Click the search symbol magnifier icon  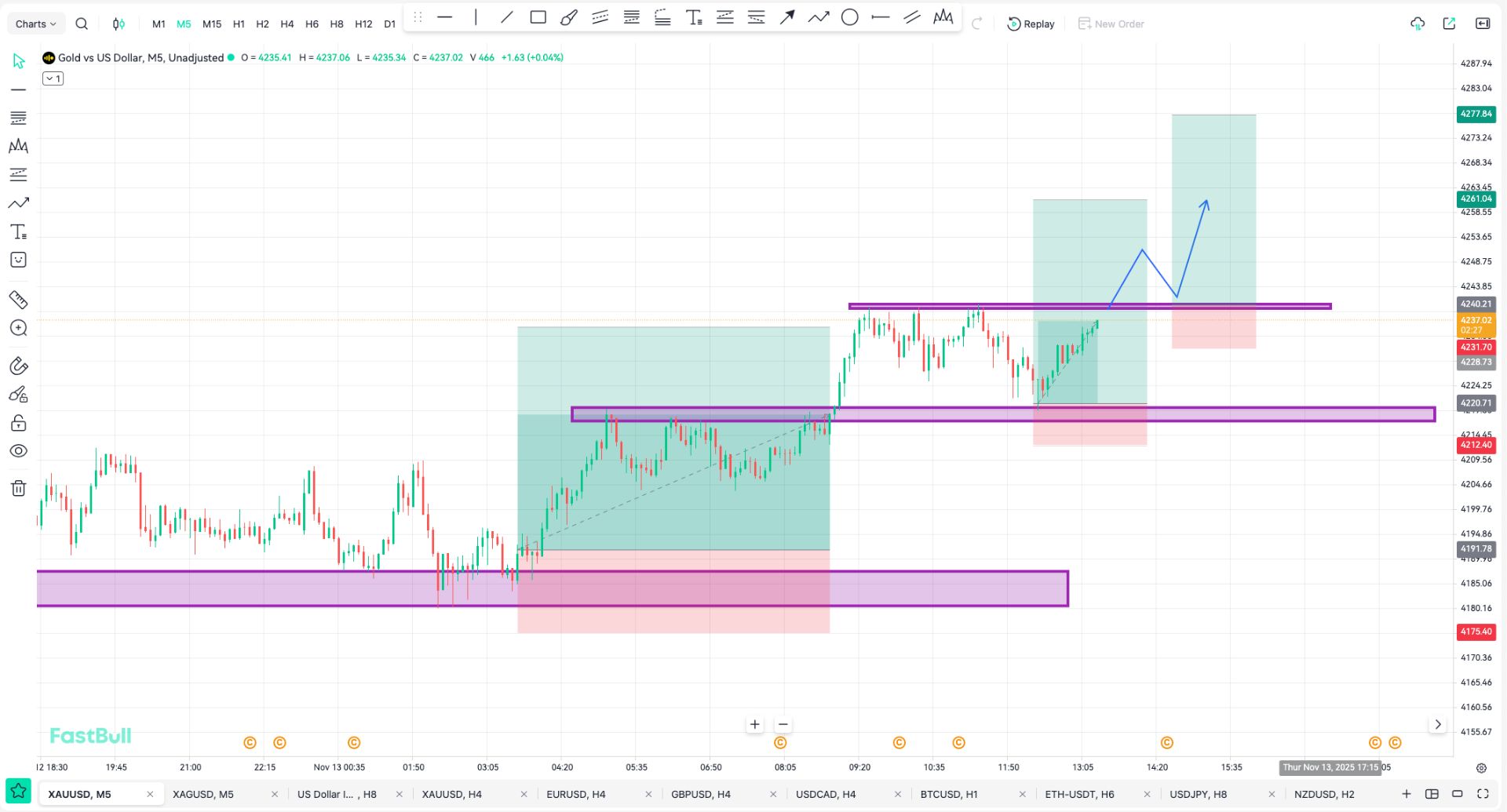click(x=82, y=24)
